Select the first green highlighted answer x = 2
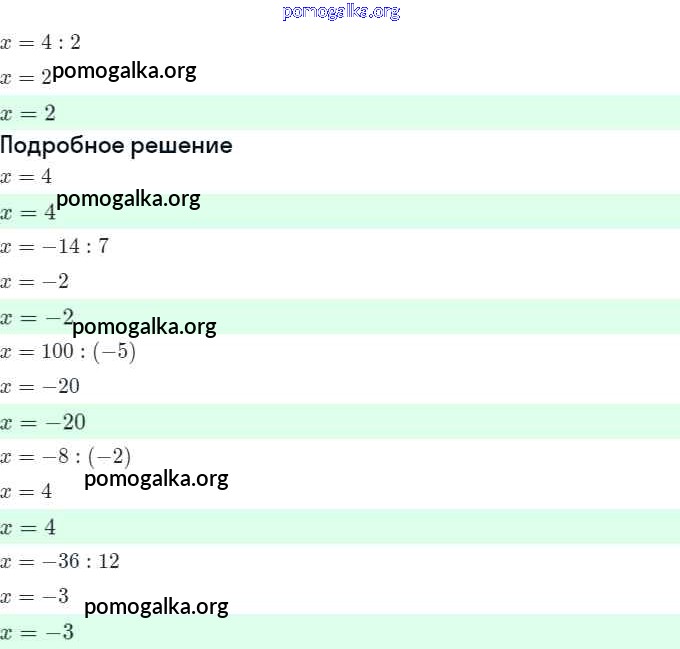This screenshot has width=680, height=649. coord(28,112)
